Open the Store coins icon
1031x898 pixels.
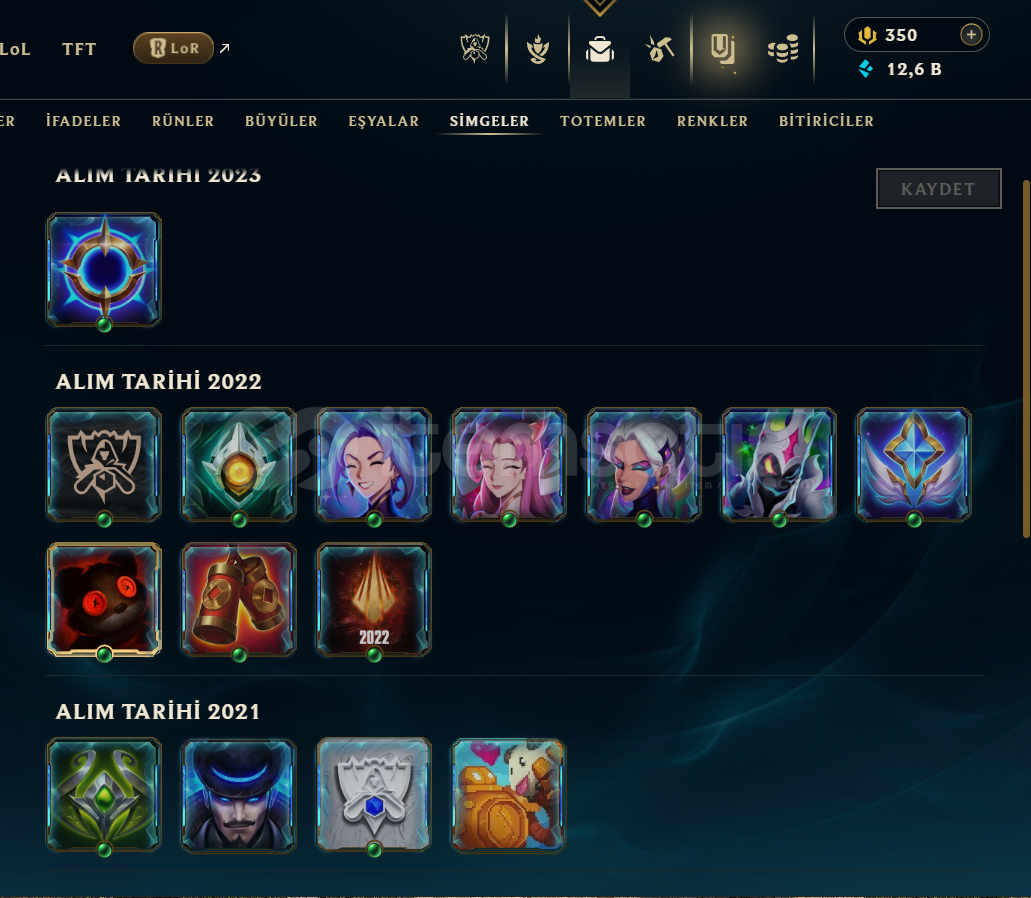pyautogui.click(x=783, y=49)
